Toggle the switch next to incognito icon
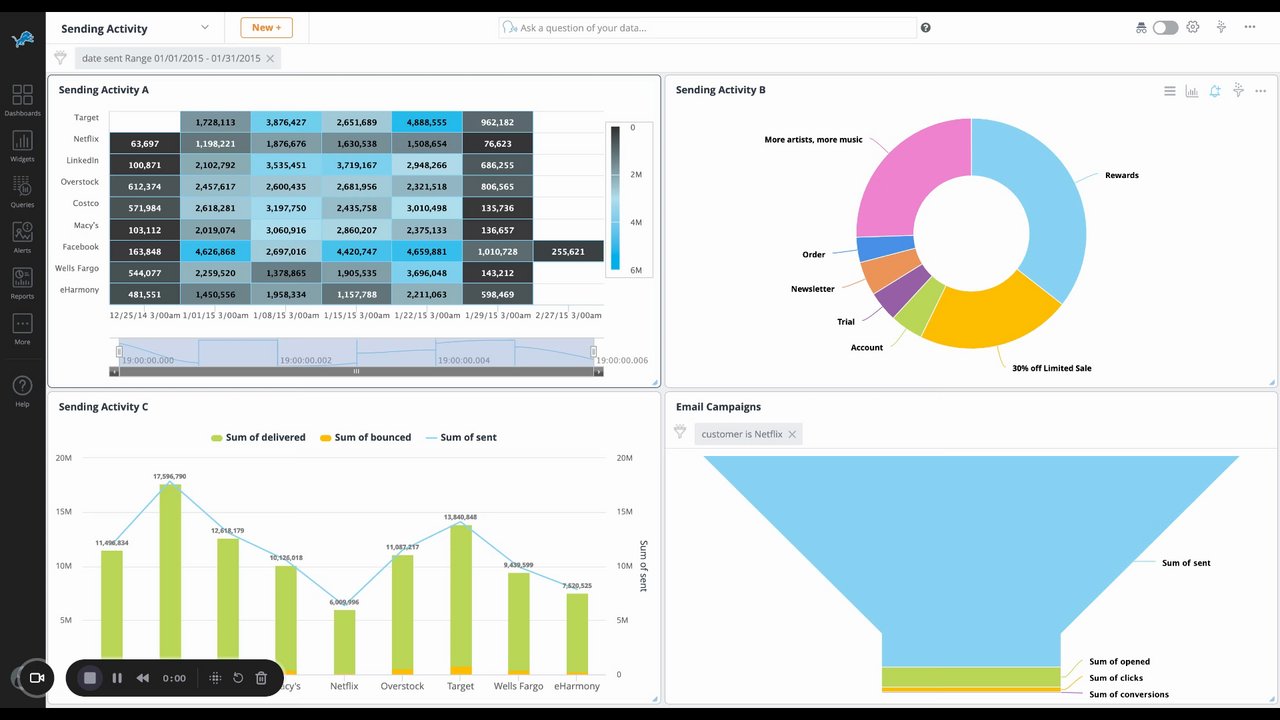The image size is (1280, 720). 1165,28
